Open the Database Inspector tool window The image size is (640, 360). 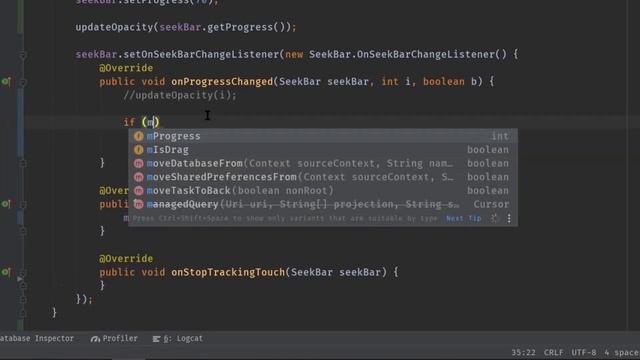(37, 338)
